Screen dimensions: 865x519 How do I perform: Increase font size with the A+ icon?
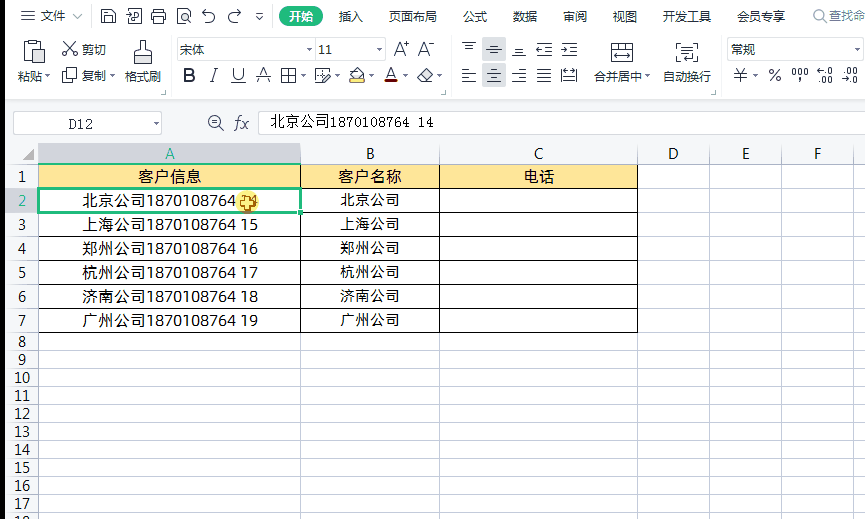[401, 49]
